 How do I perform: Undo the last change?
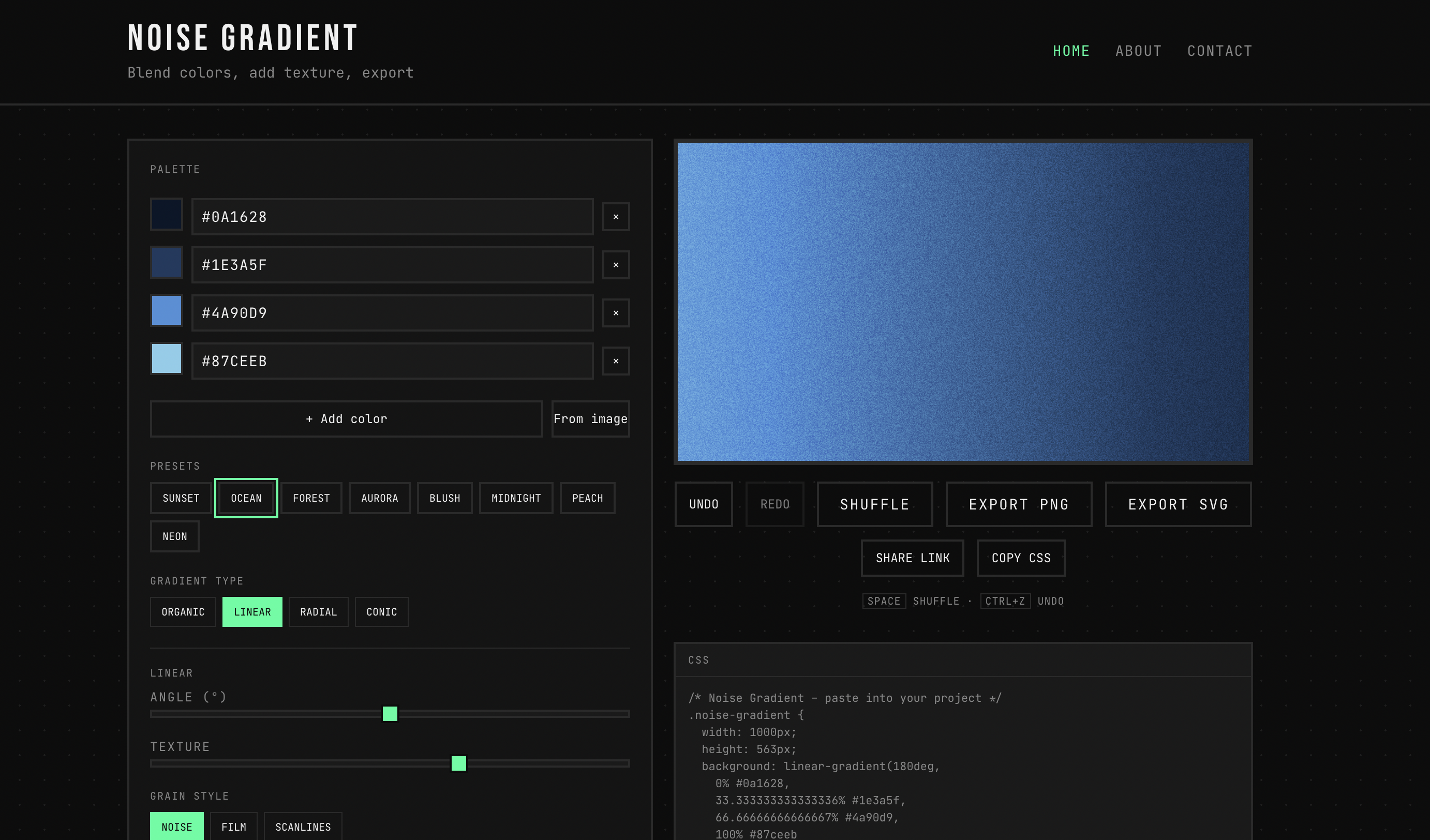pyautogui.click(x=704, y=504)
